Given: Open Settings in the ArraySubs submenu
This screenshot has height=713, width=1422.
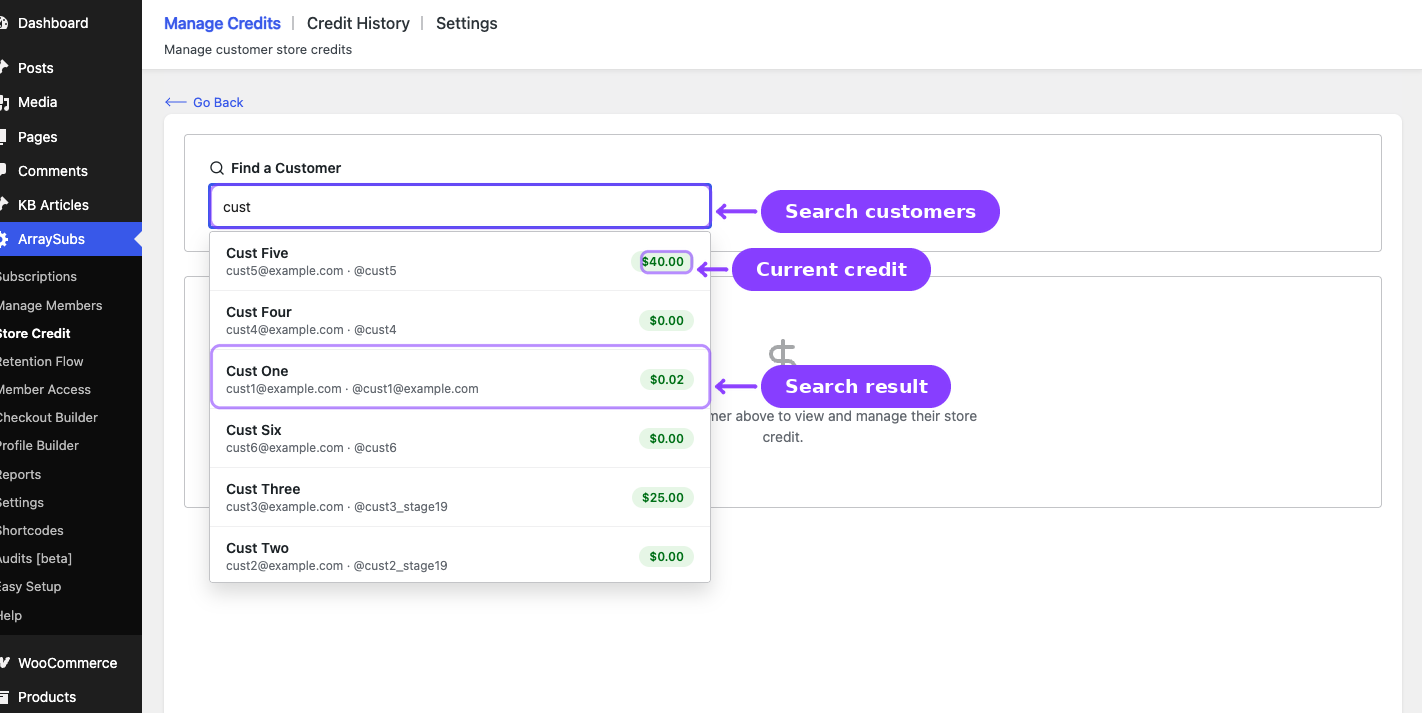Looking at the screenshot, I should tap(21, 502).
